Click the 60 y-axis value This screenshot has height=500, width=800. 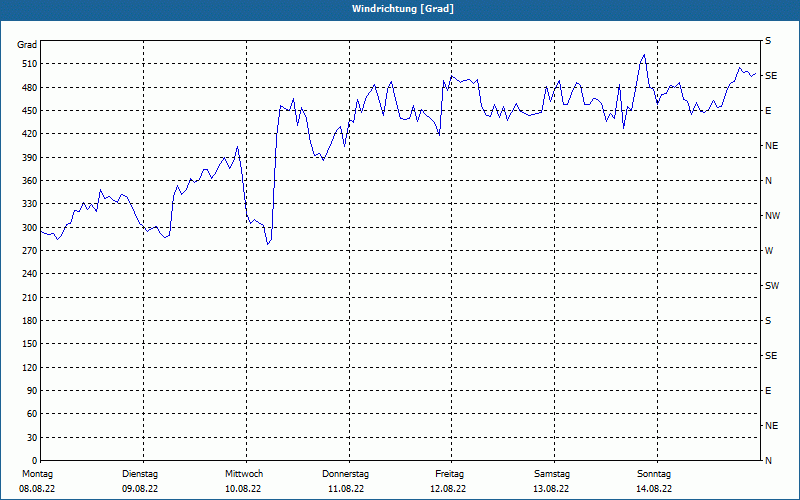coord(32,414)
